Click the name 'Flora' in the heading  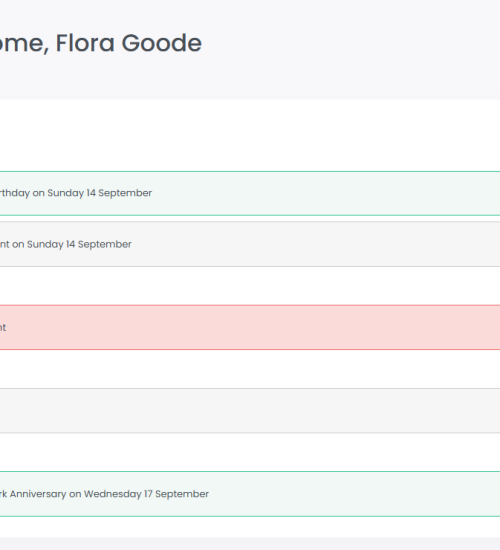coord(85,43)
